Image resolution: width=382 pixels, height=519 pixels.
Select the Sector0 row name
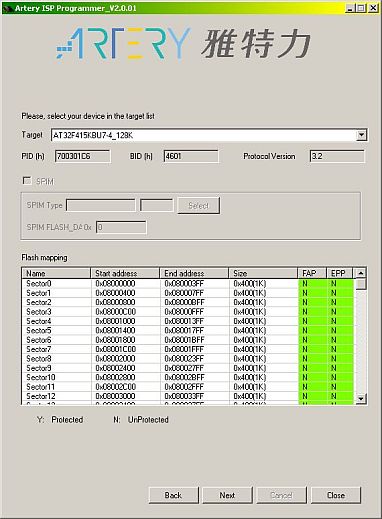pos(39,283)
